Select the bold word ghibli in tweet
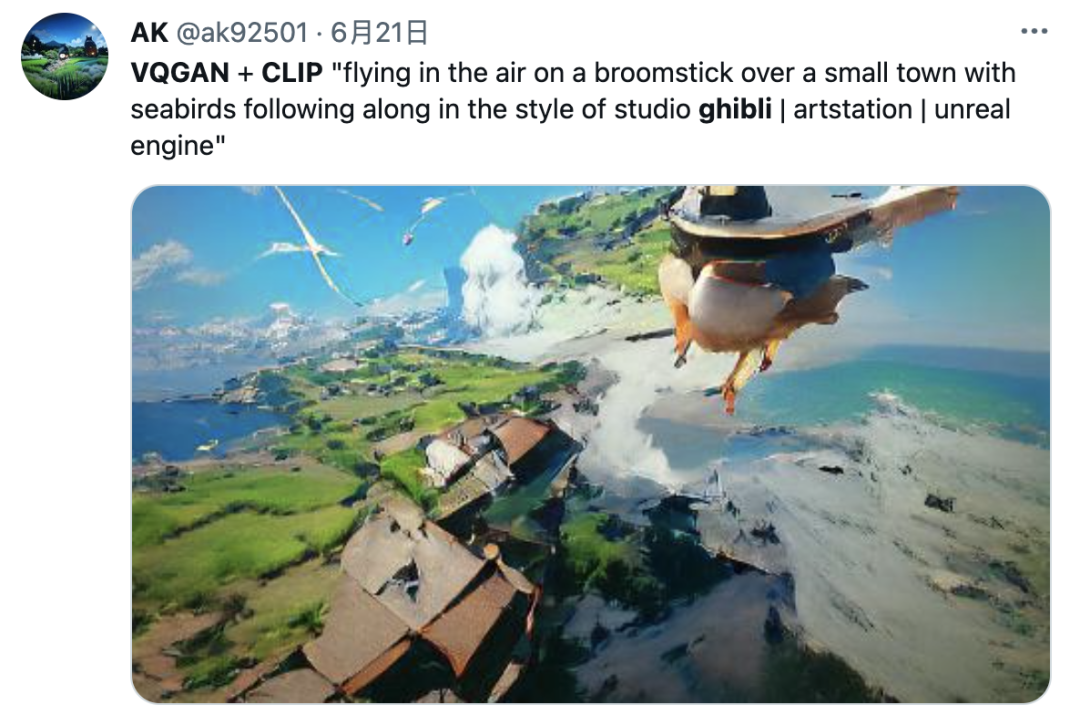The width and height of the screenshot is (1080, 716). coord(735,109)
